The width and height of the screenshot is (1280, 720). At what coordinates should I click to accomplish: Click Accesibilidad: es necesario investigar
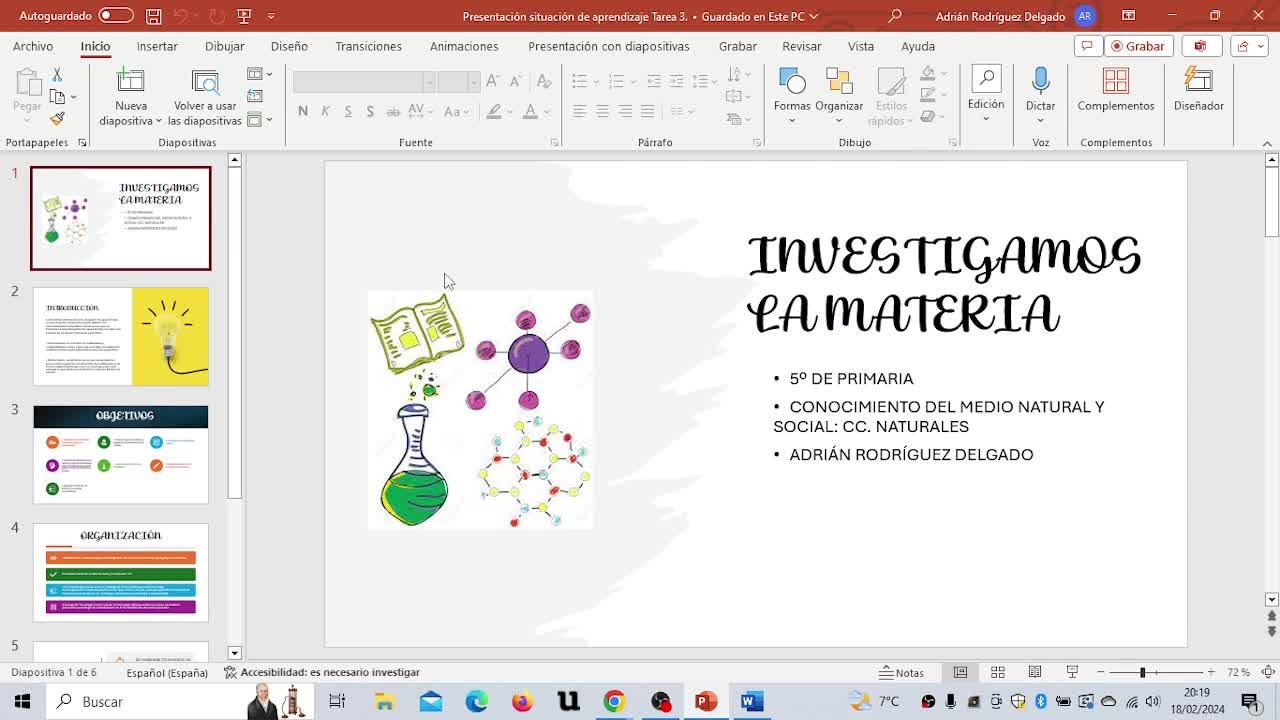click(322, 672)
